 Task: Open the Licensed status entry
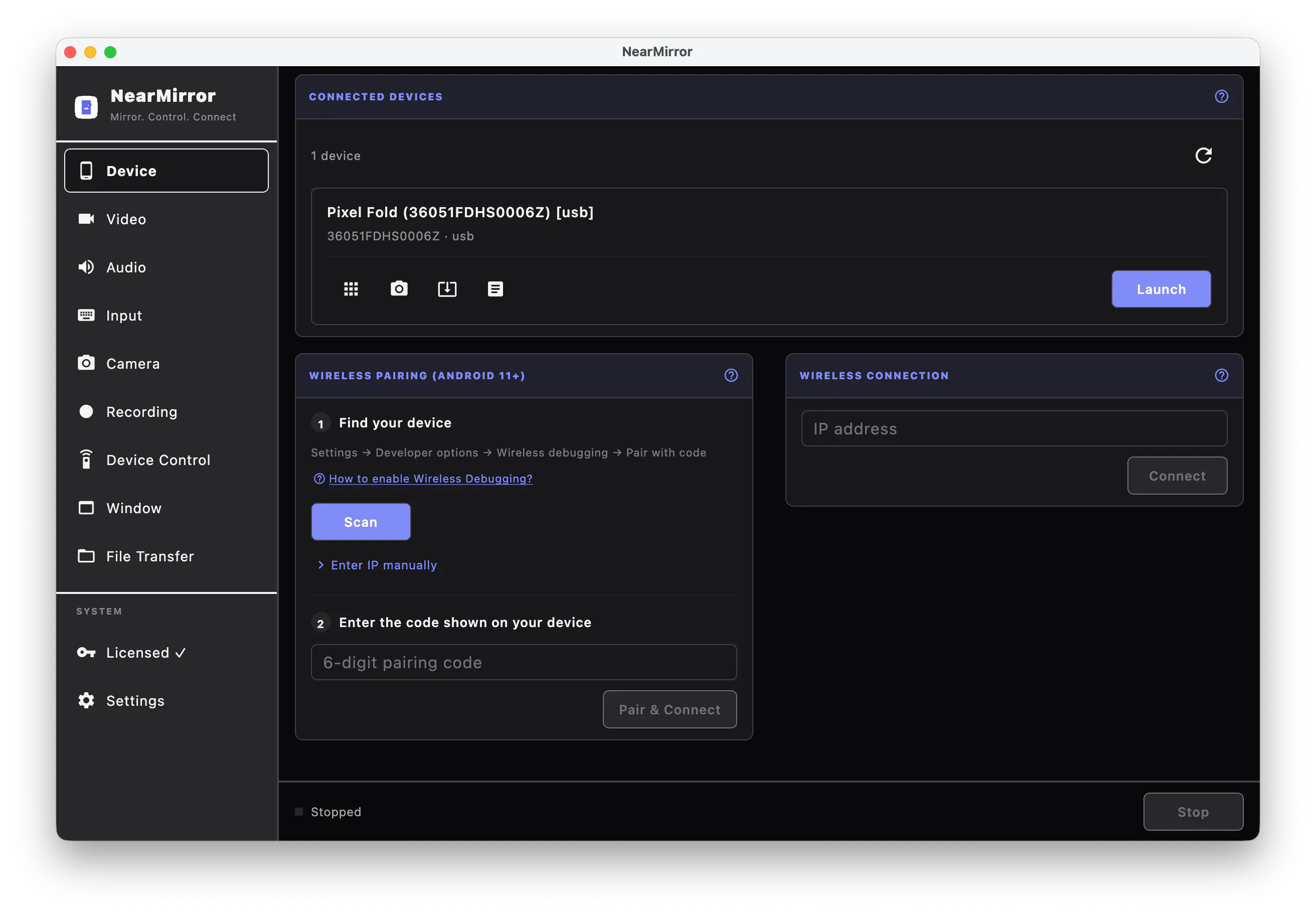click(x=166, y=653)
